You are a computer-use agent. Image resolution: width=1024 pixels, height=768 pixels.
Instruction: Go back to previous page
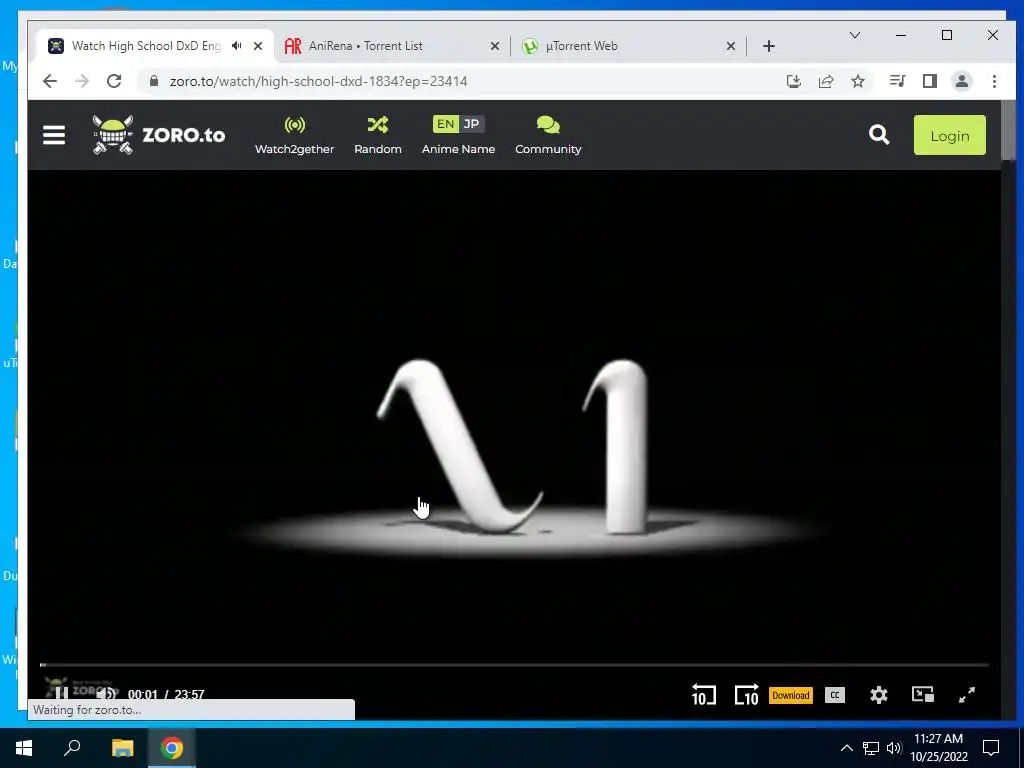[50, 81]
